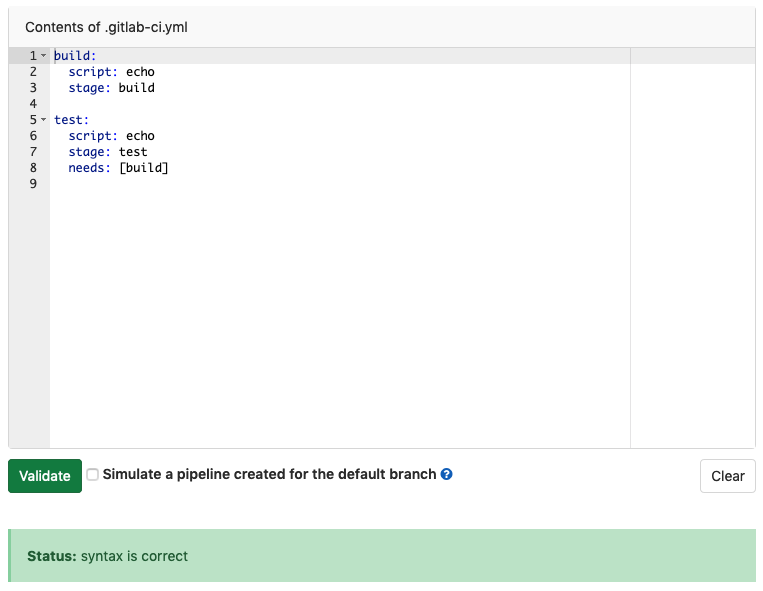763x591 pixels.
Task: Select line number 7 in the gutter
Action: pyautogui.click(x=33, y=152)
